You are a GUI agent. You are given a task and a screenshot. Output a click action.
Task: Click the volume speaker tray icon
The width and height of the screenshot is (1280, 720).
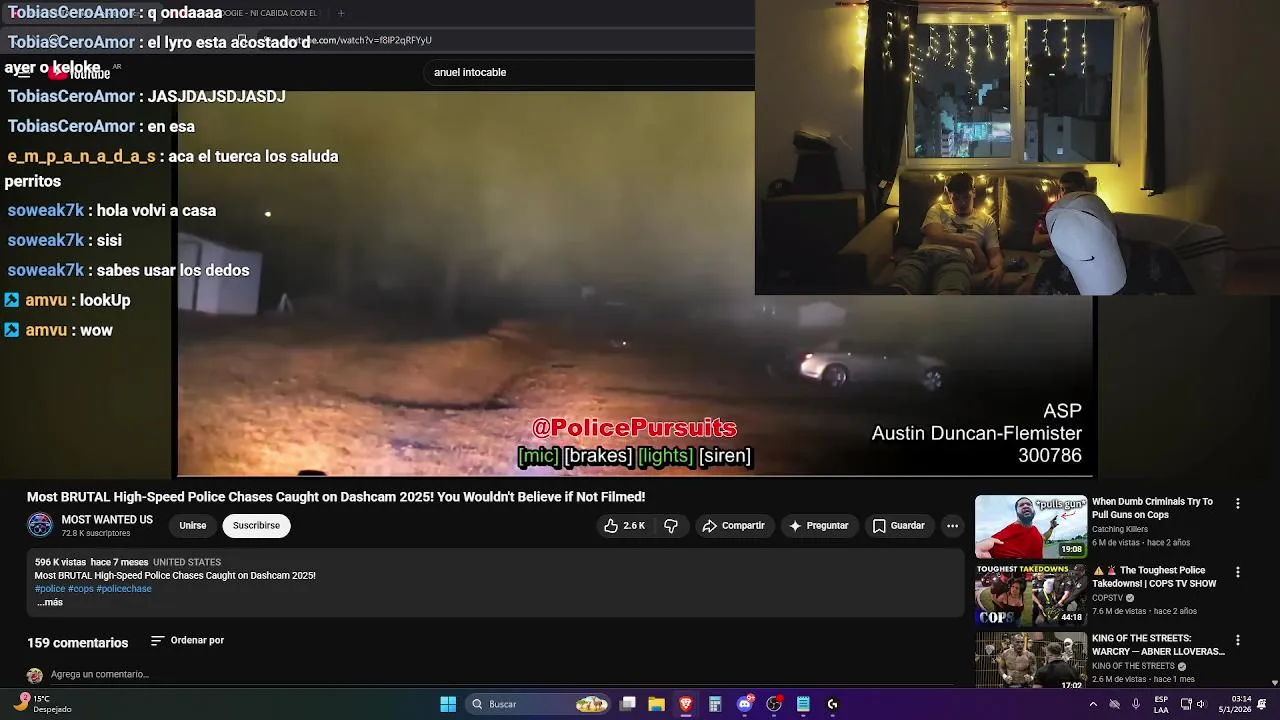tap(1202, 704)
